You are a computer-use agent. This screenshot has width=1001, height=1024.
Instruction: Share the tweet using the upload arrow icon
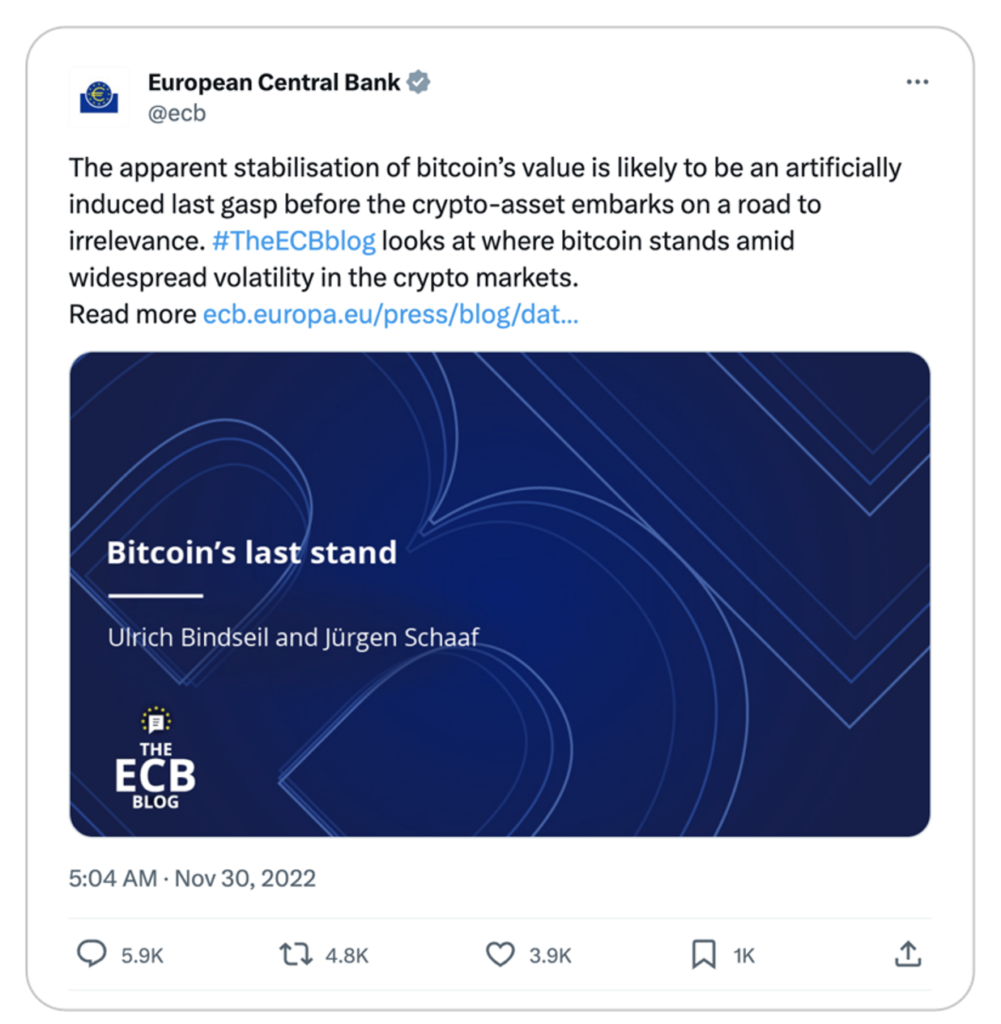[906, 955]
